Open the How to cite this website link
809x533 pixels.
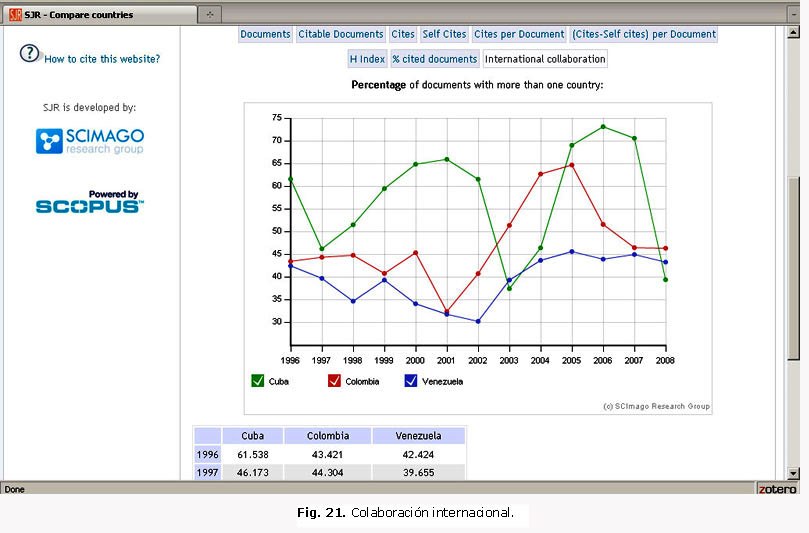point(102,59)
